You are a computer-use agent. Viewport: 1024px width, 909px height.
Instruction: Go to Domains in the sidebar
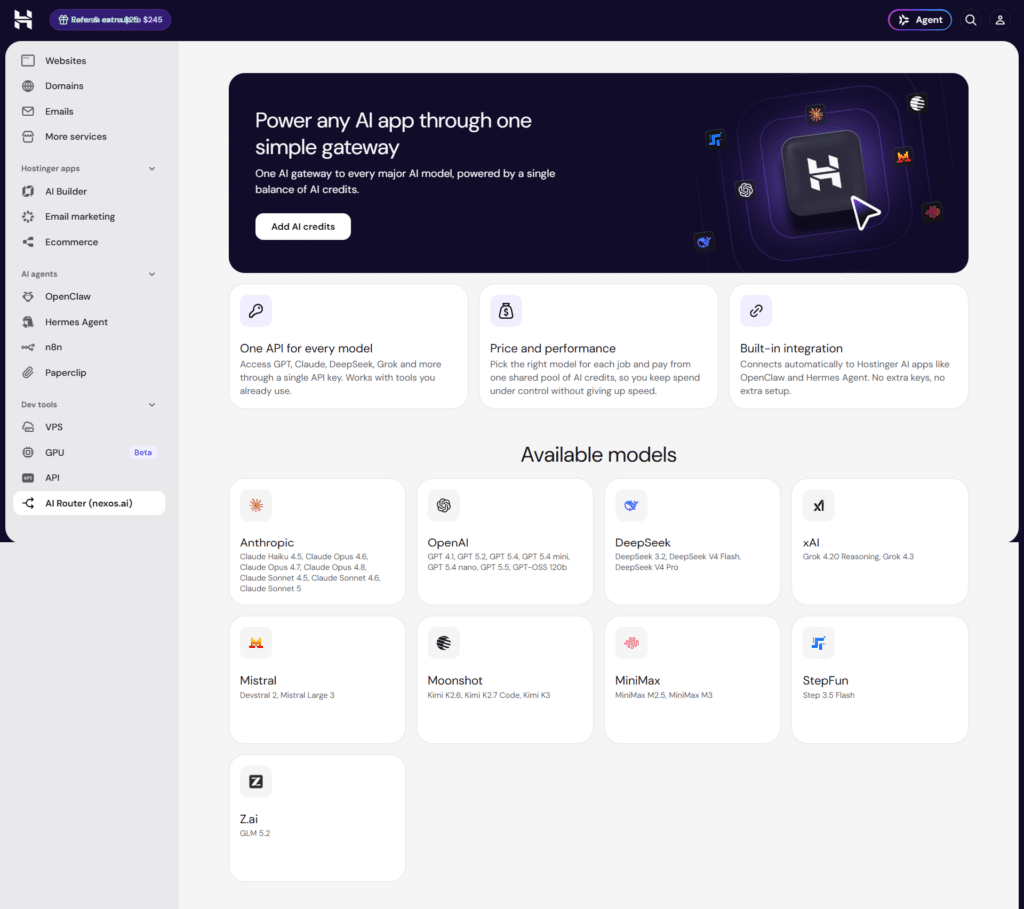pos(89,86)
